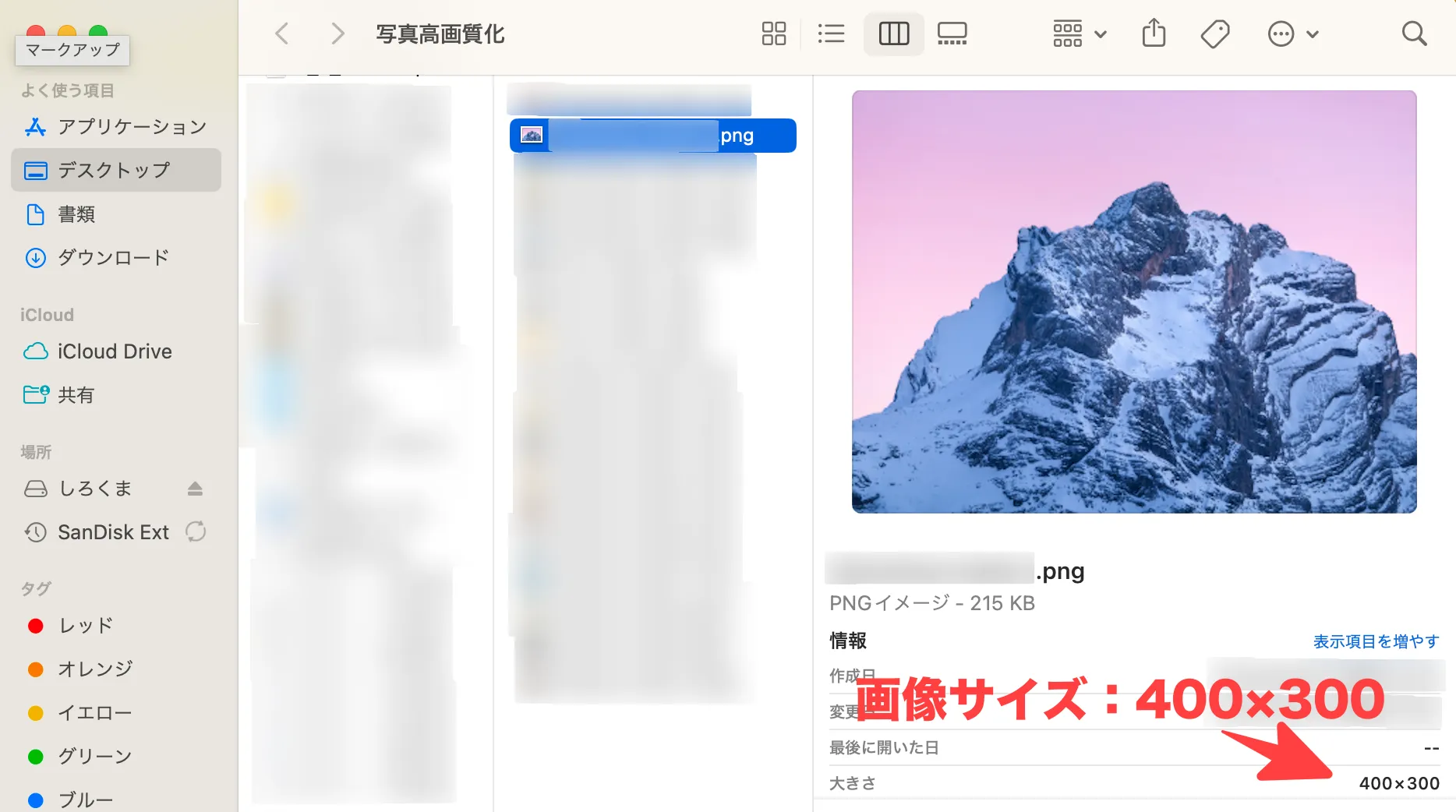The height and width of the screenshot is (812, 1456).
Task: Click the tags icon in the toolbar
Action: point(1216,34)
